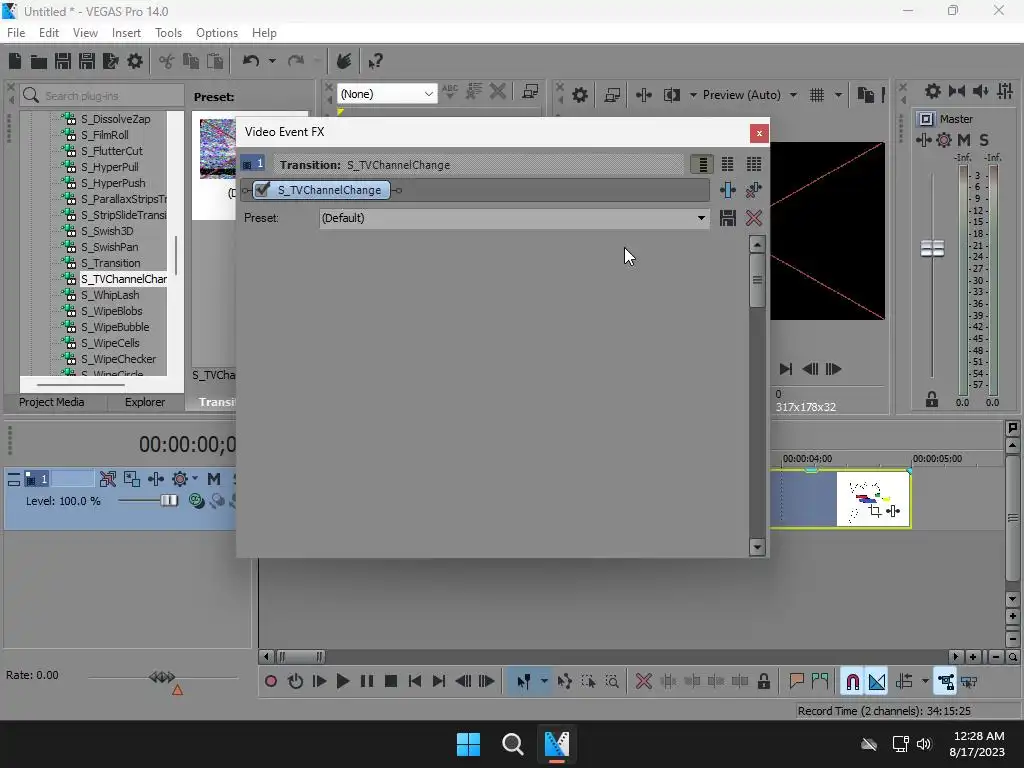Toggle Ignore Event Grouping button
Viewport: 1024px width, 768px height.
969,682
